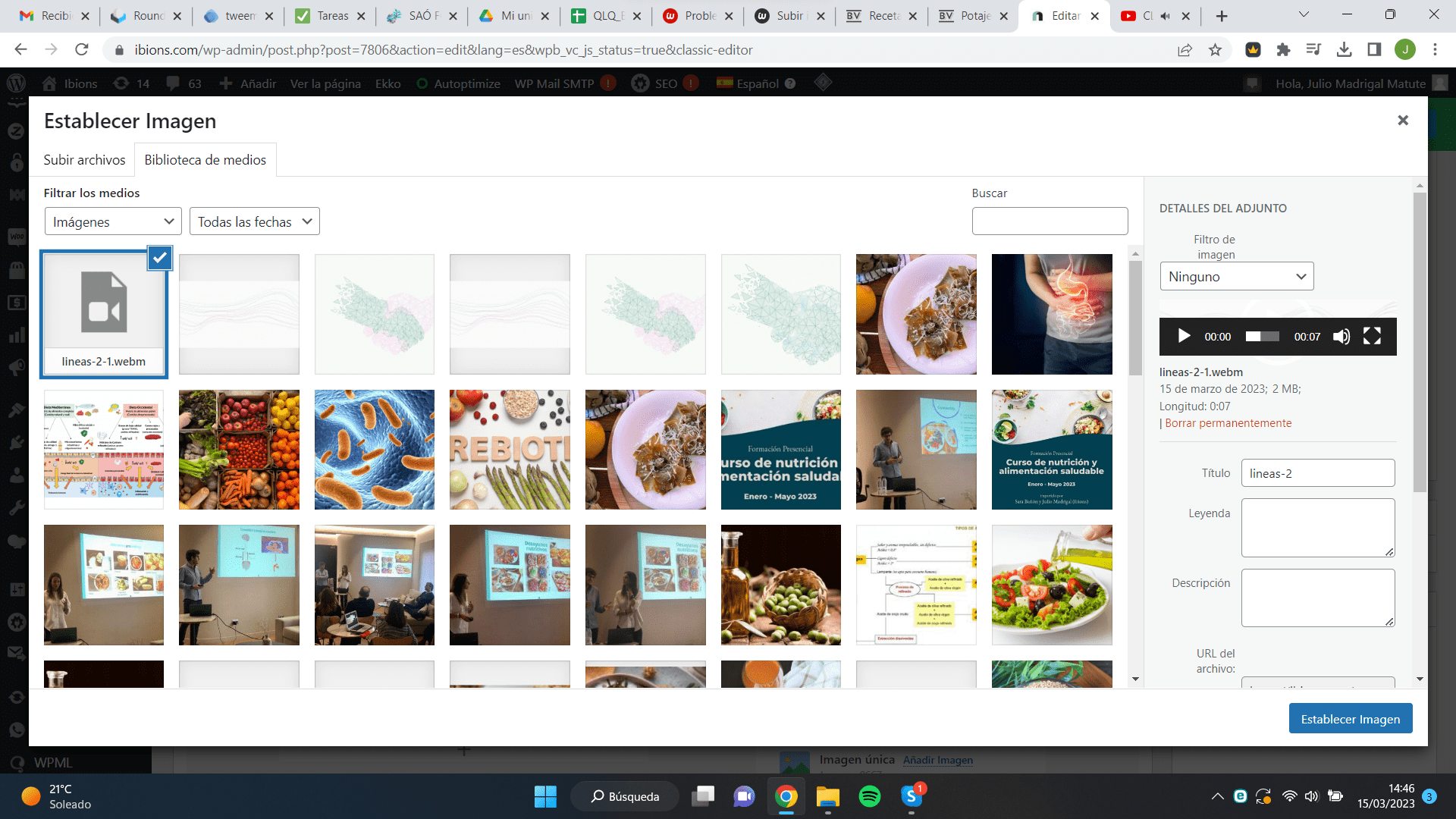Open the Español language switcher
The image size is (1456, 819).
(756, 83)
